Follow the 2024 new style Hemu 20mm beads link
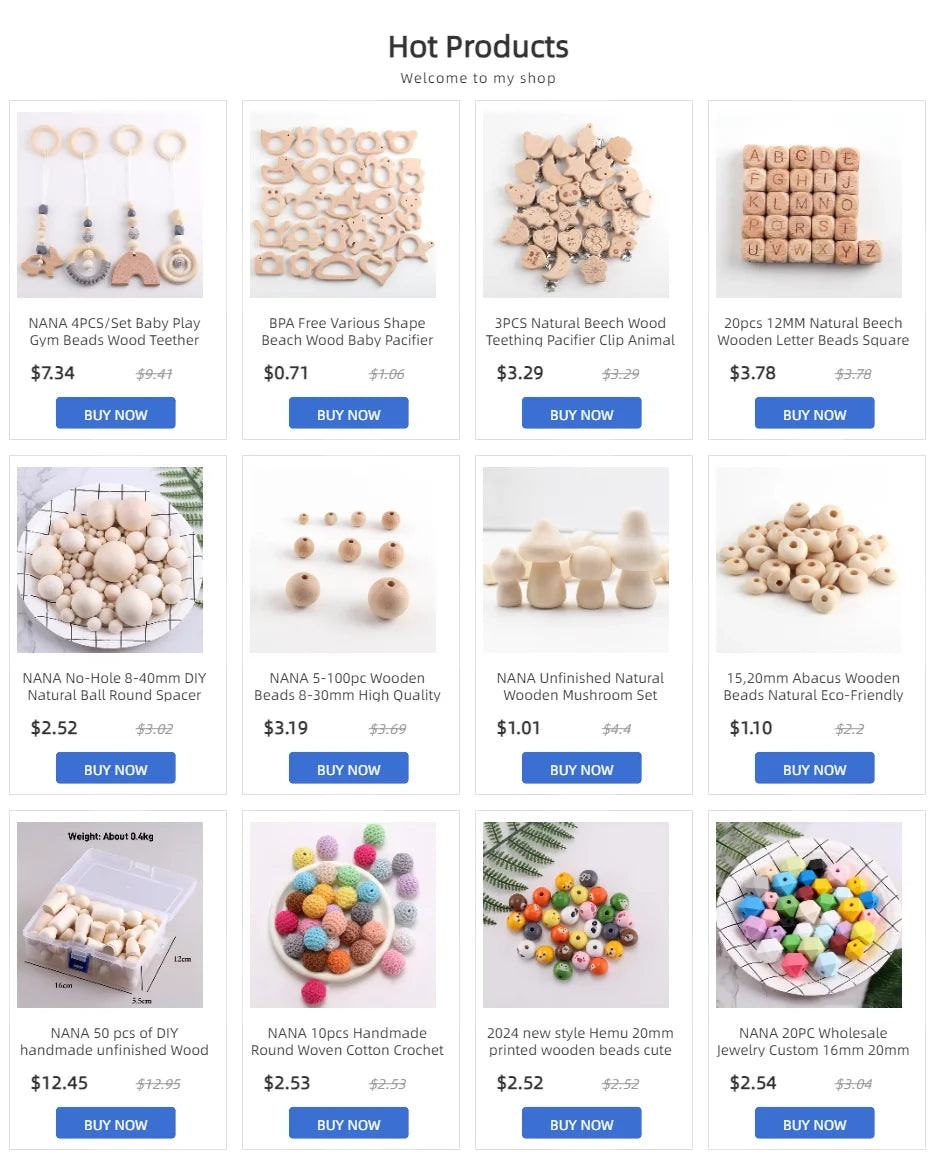The width and height of the screenshot is (944, 1164). tap(580, 1042)
